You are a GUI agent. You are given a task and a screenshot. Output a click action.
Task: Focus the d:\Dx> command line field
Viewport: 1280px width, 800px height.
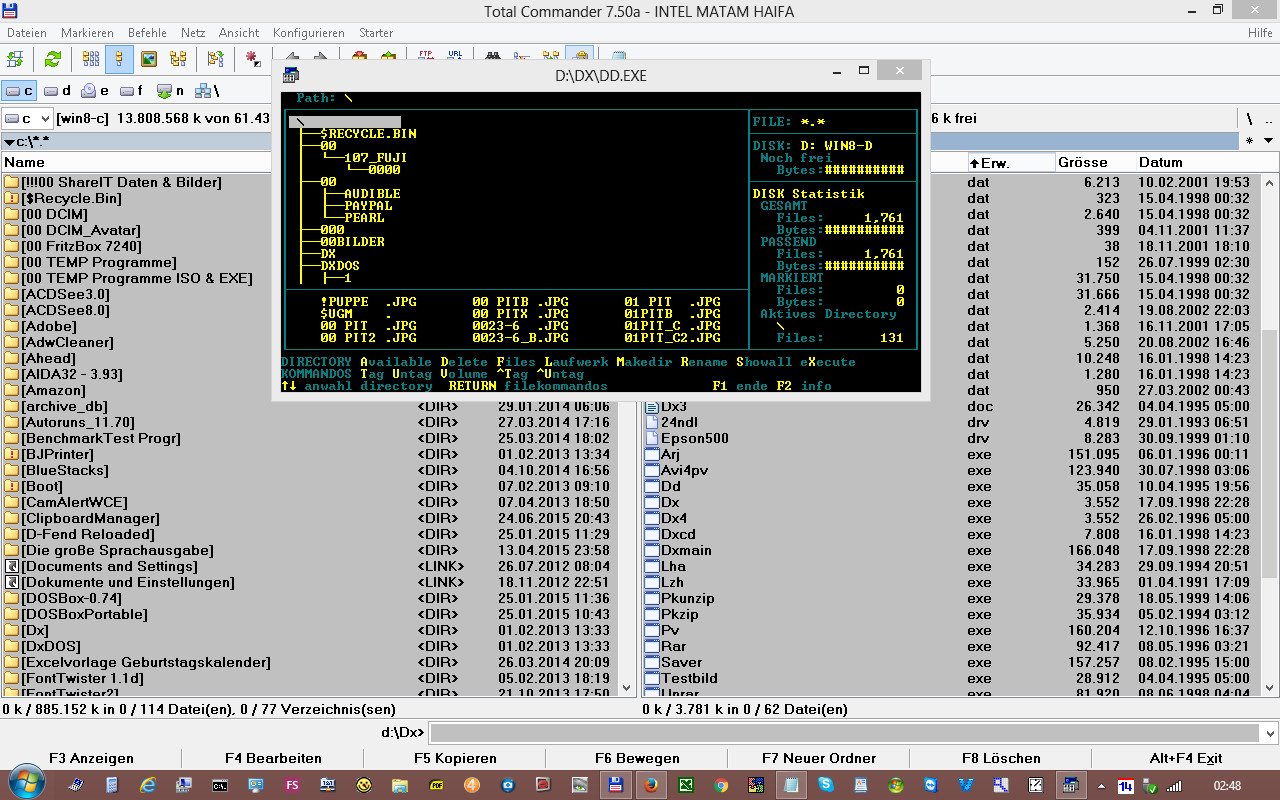tap(845, 732)
